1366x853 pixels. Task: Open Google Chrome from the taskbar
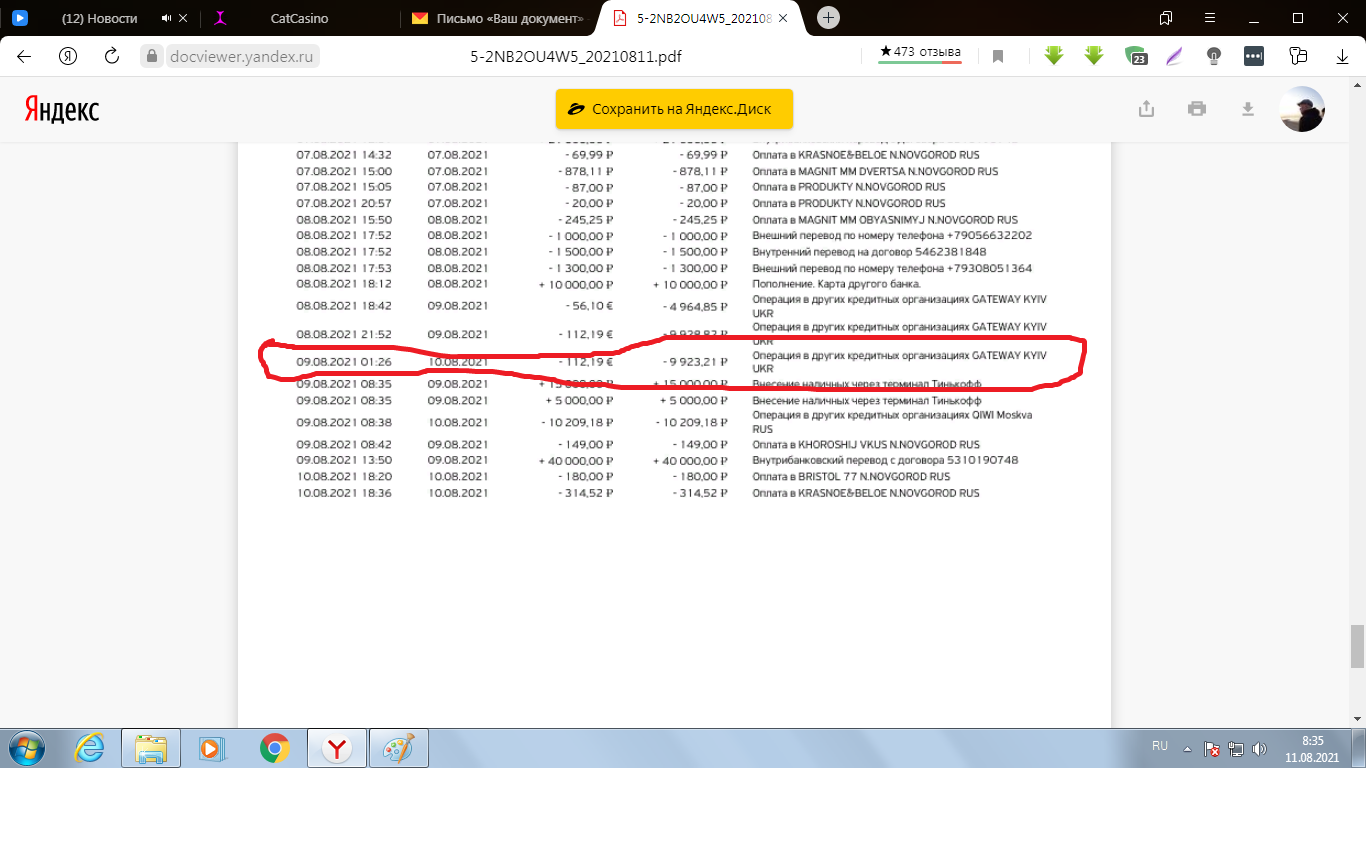(275, 748)
